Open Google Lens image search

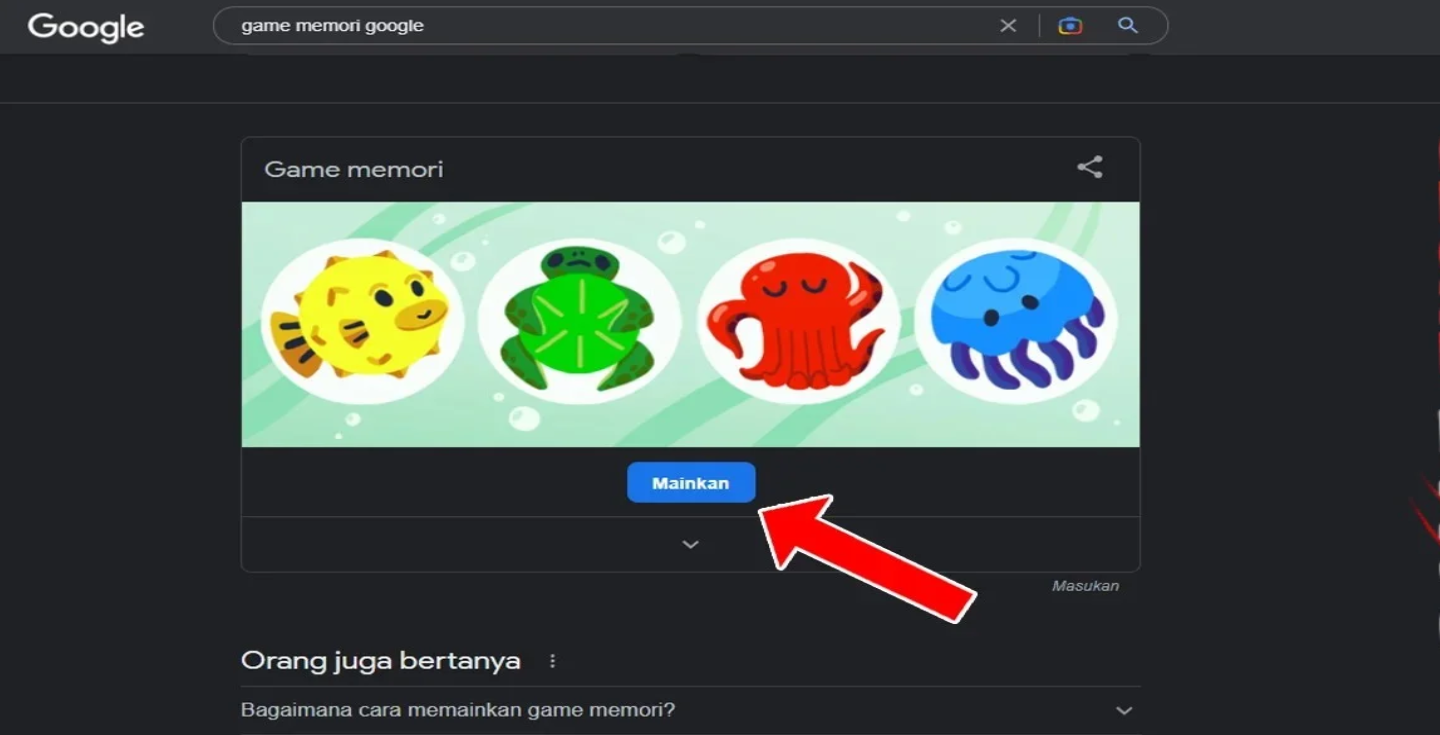click(1070, 26)
